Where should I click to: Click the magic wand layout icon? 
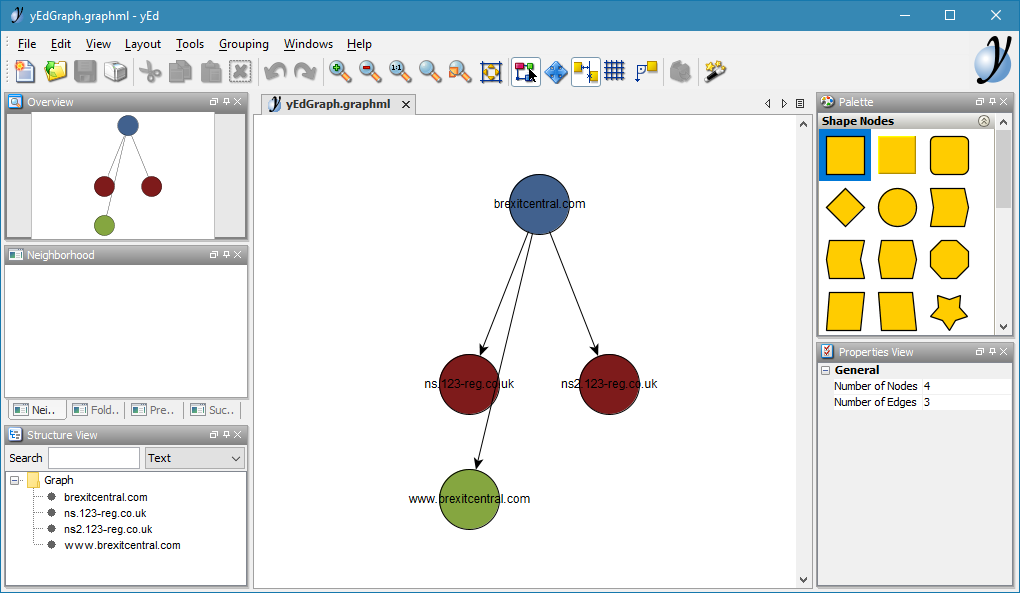715,71
